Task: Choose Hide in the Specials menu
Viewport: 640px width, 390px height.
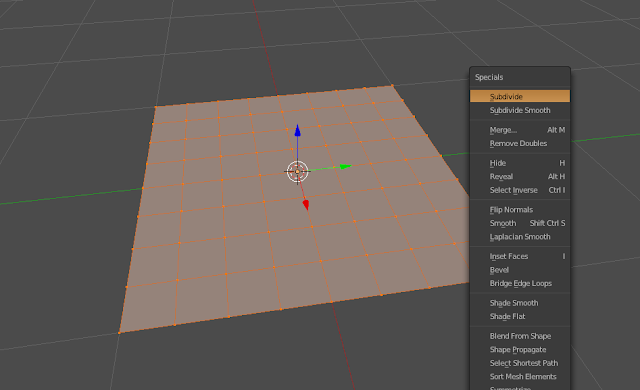Action: [x=520, y=163]
